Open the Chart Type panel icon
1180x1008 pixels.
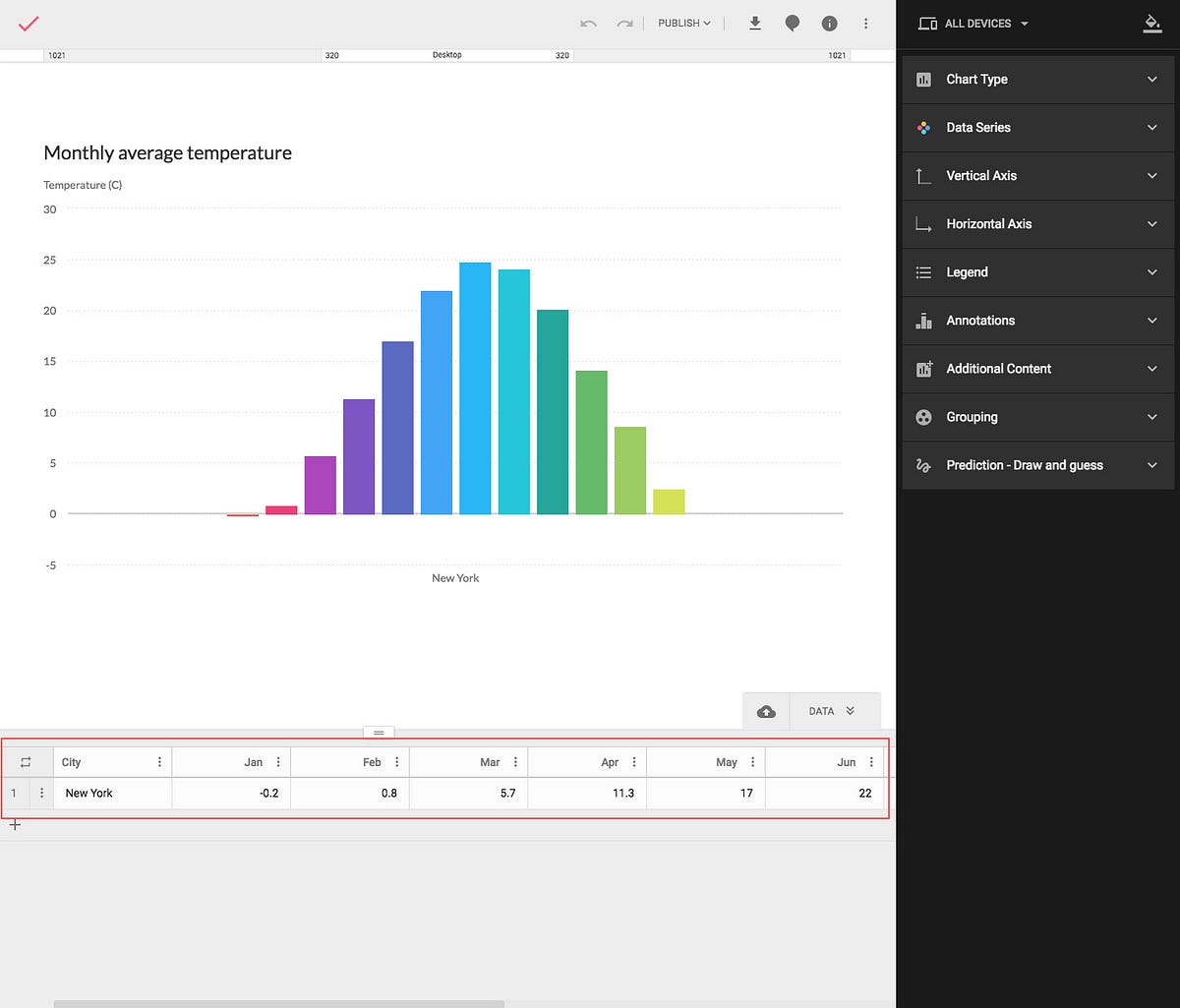pos(923,79)
